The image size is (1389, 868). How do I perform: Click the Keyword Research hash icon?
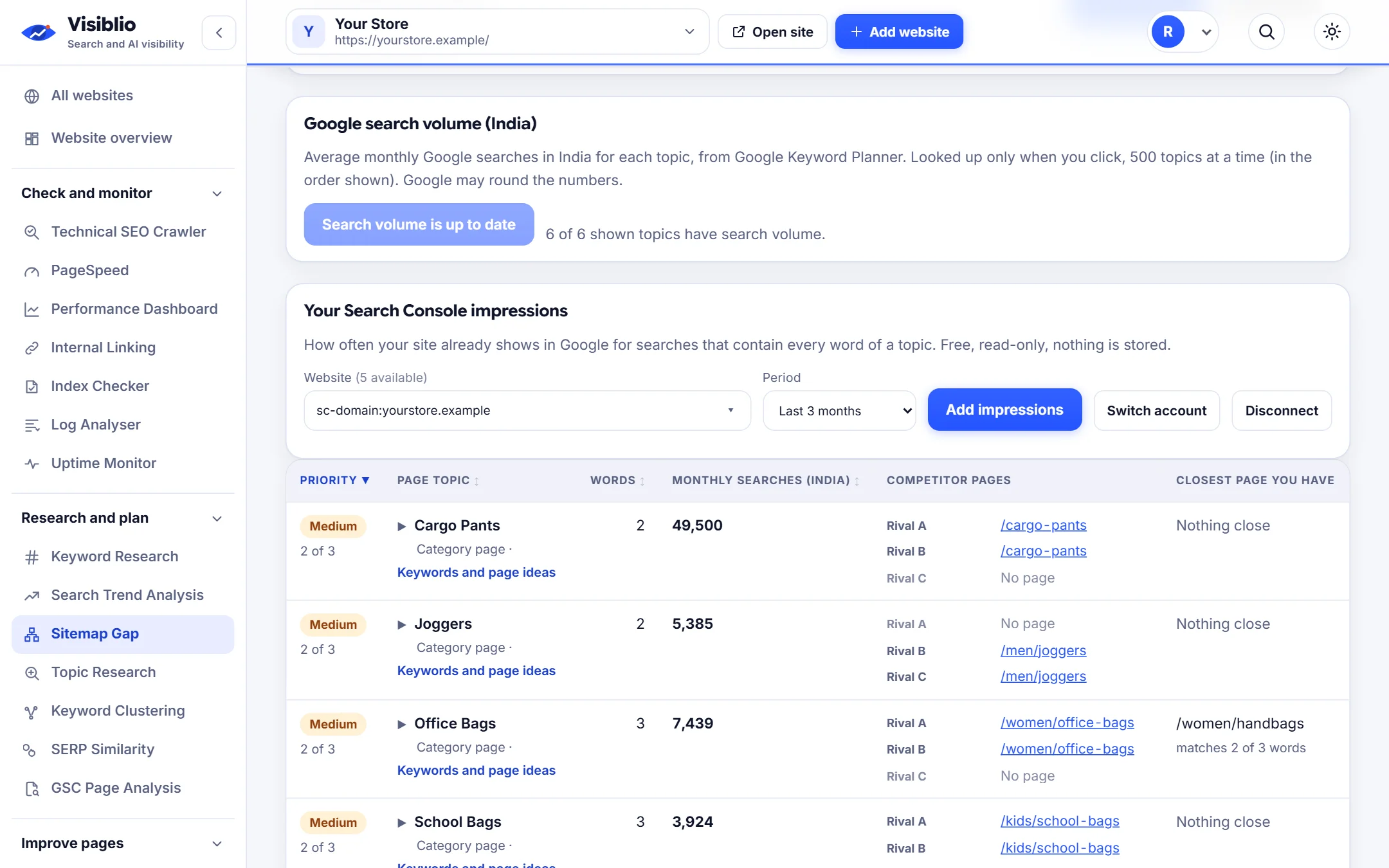click(x=32, y=557)
